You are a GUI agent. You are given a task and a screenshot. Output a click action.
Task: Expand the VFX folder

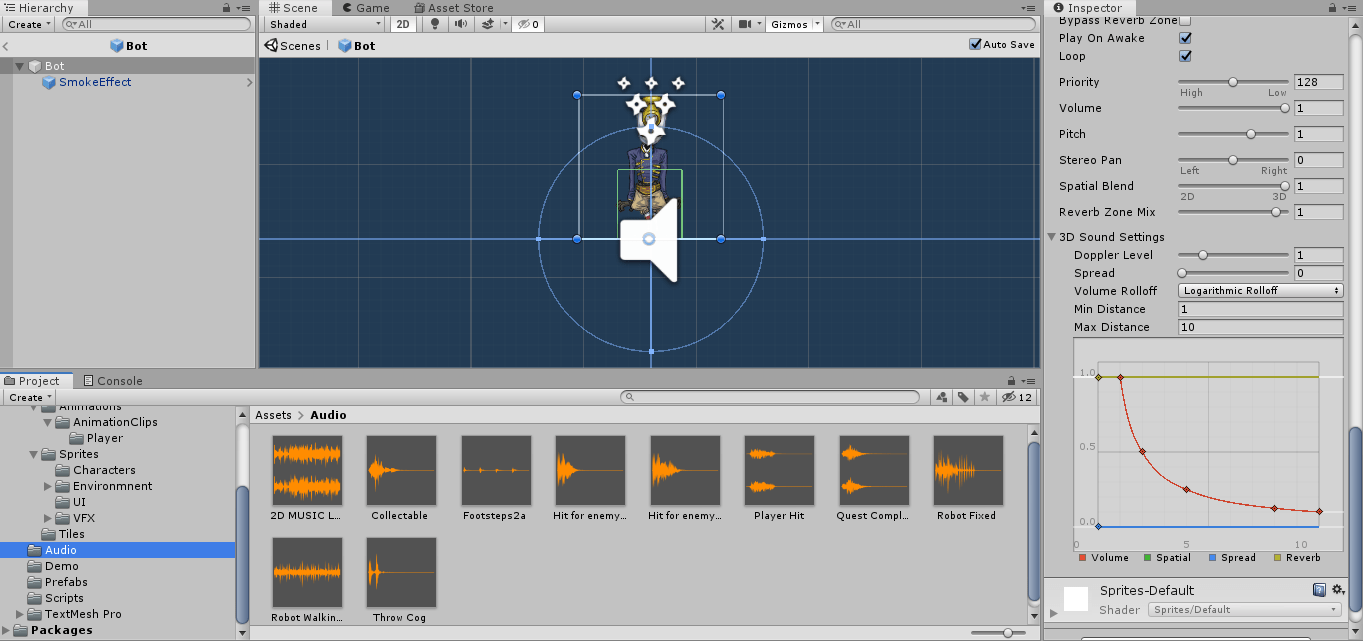[48, 518]
